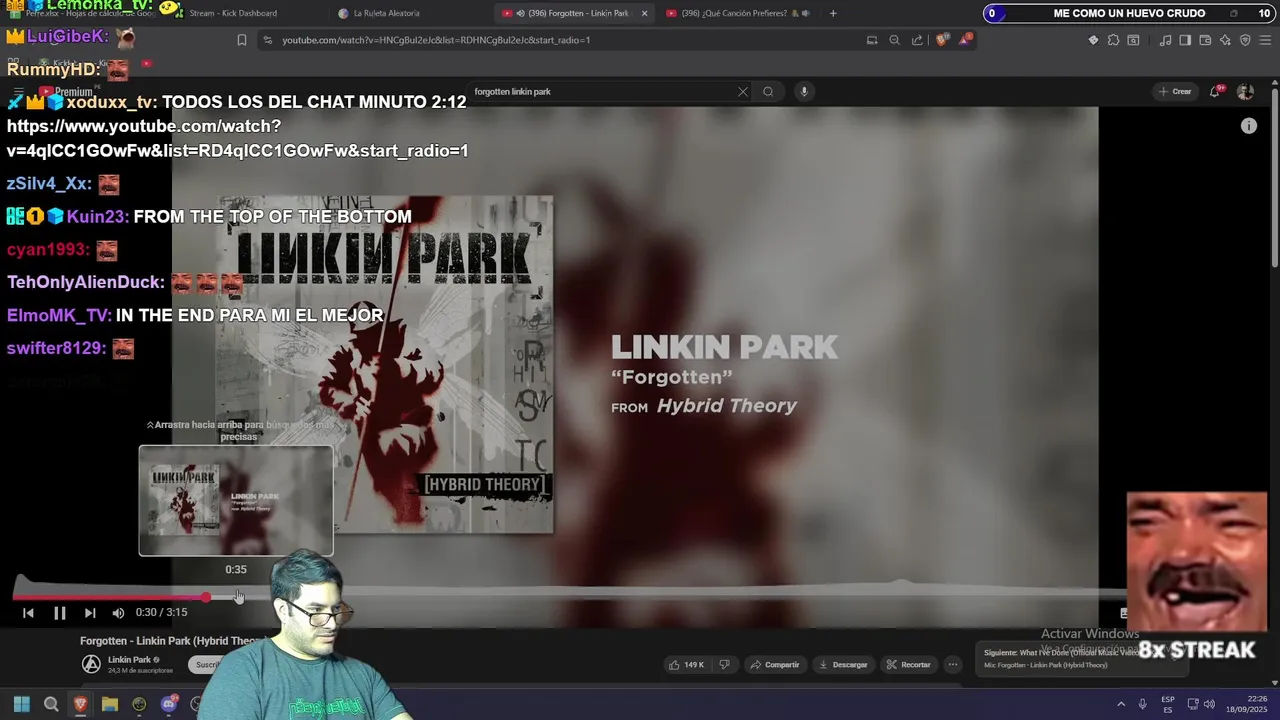
Task: Expand the system tray hidden icons chevron
Action: pos(1120,704)
